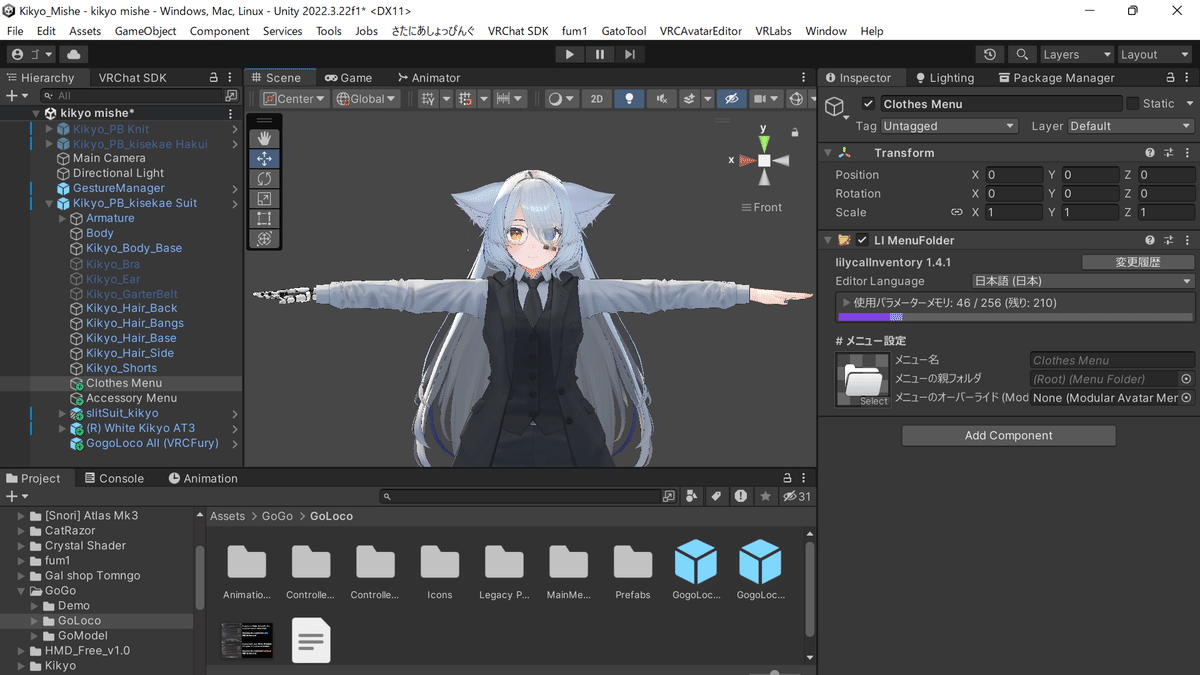Open LI MenuFolder preset settings icon
The height and width of the screenshot is (675, 1200).
click(1168, 240)
